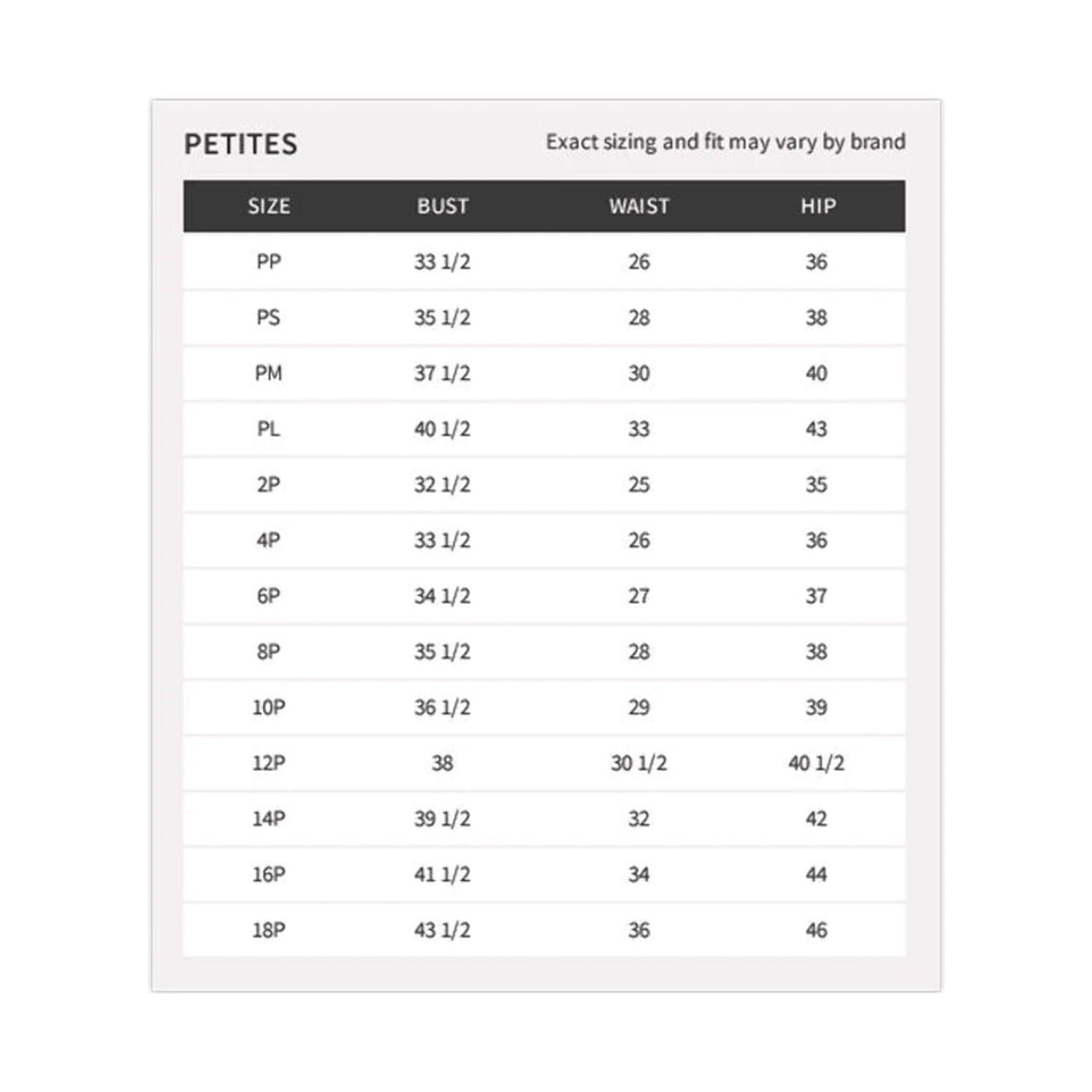Select the 18P size row label
Image resolution: width=1092 pixels, height=1092 pixels.
point(269,930)
